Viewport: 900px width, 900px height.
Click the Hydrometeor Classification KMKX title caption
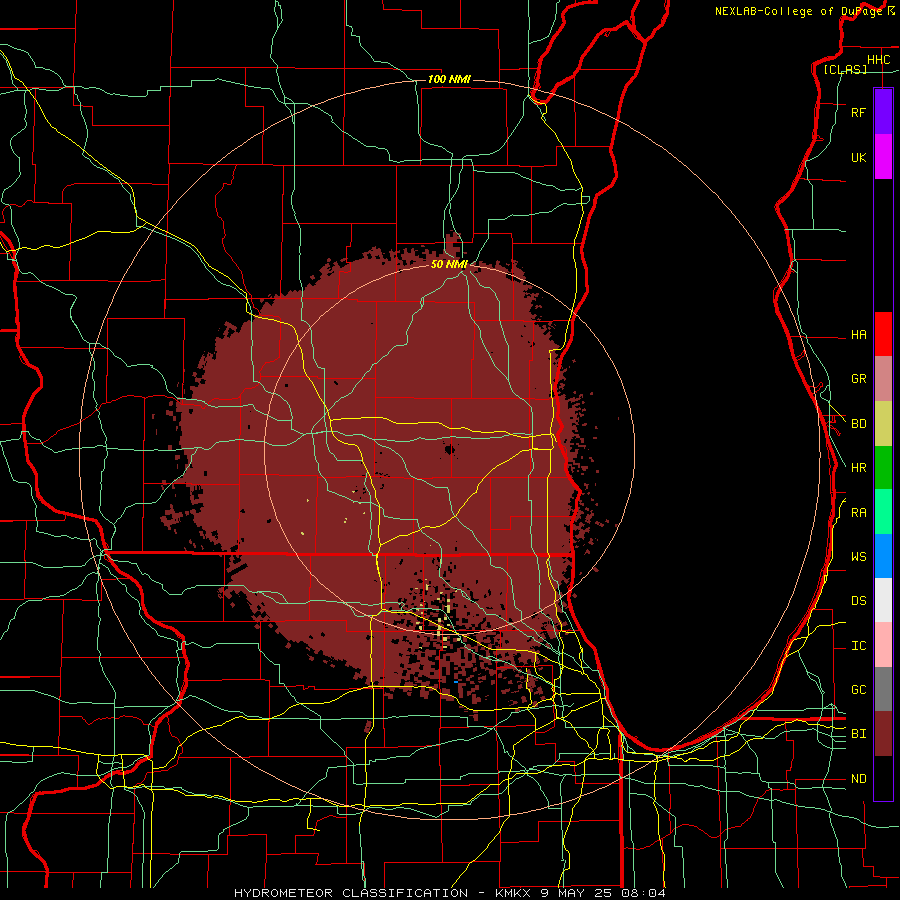[x=450, y=893]
